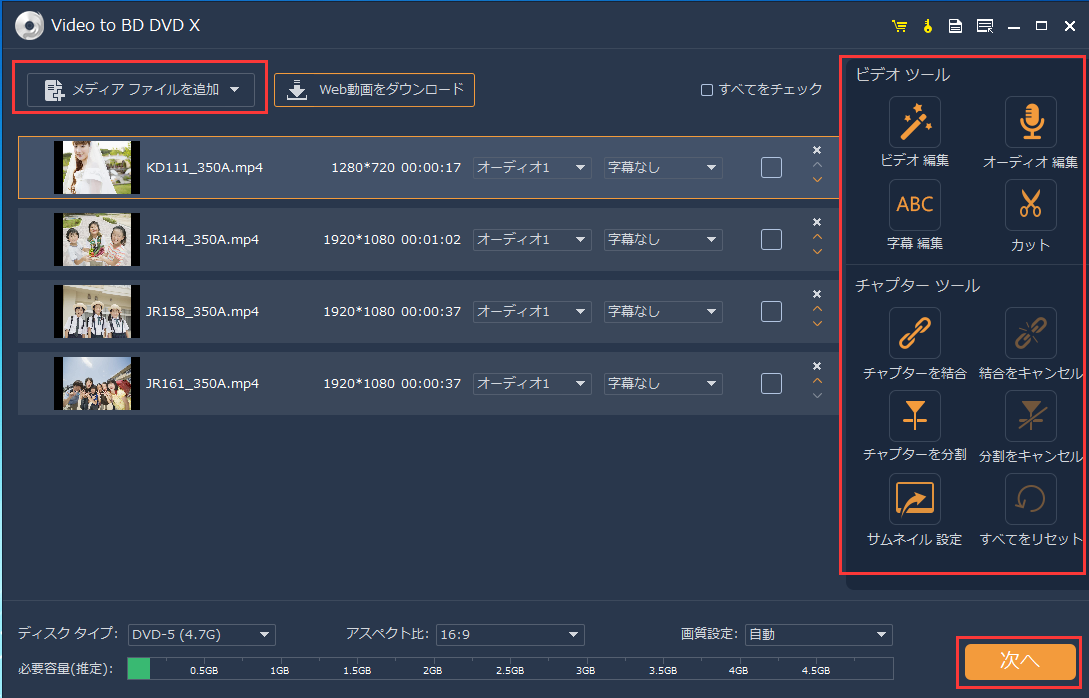Click the メディアファイルを追加 button
1089x698 pixels.
pos(139,90)
